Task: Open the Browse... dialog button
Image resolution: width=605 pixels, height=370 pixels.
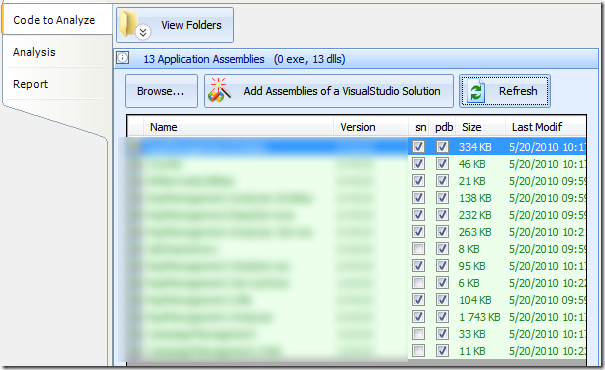Action: (x=161, y=91)
